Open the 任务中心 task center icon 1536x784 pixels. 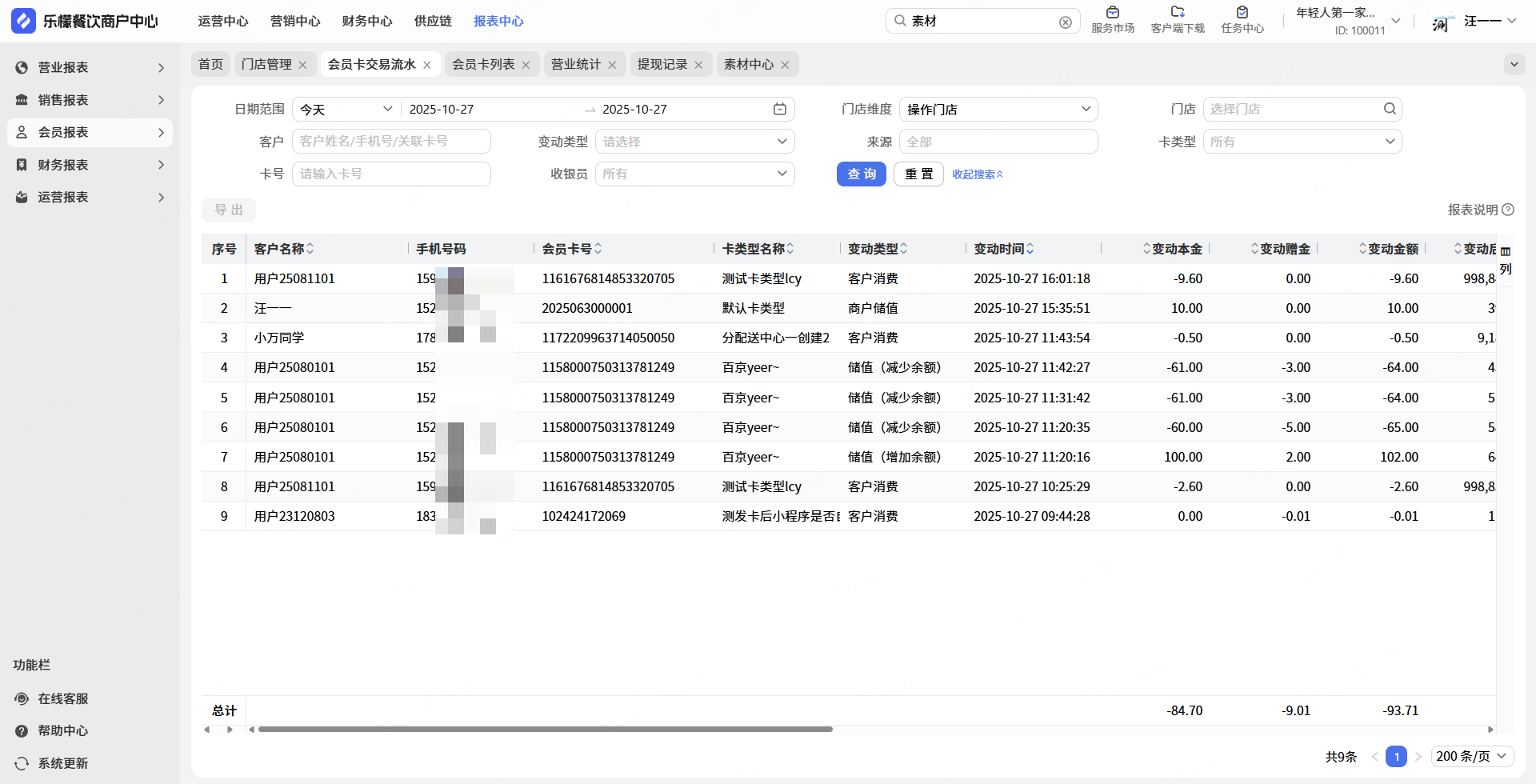click(1242, 13)
